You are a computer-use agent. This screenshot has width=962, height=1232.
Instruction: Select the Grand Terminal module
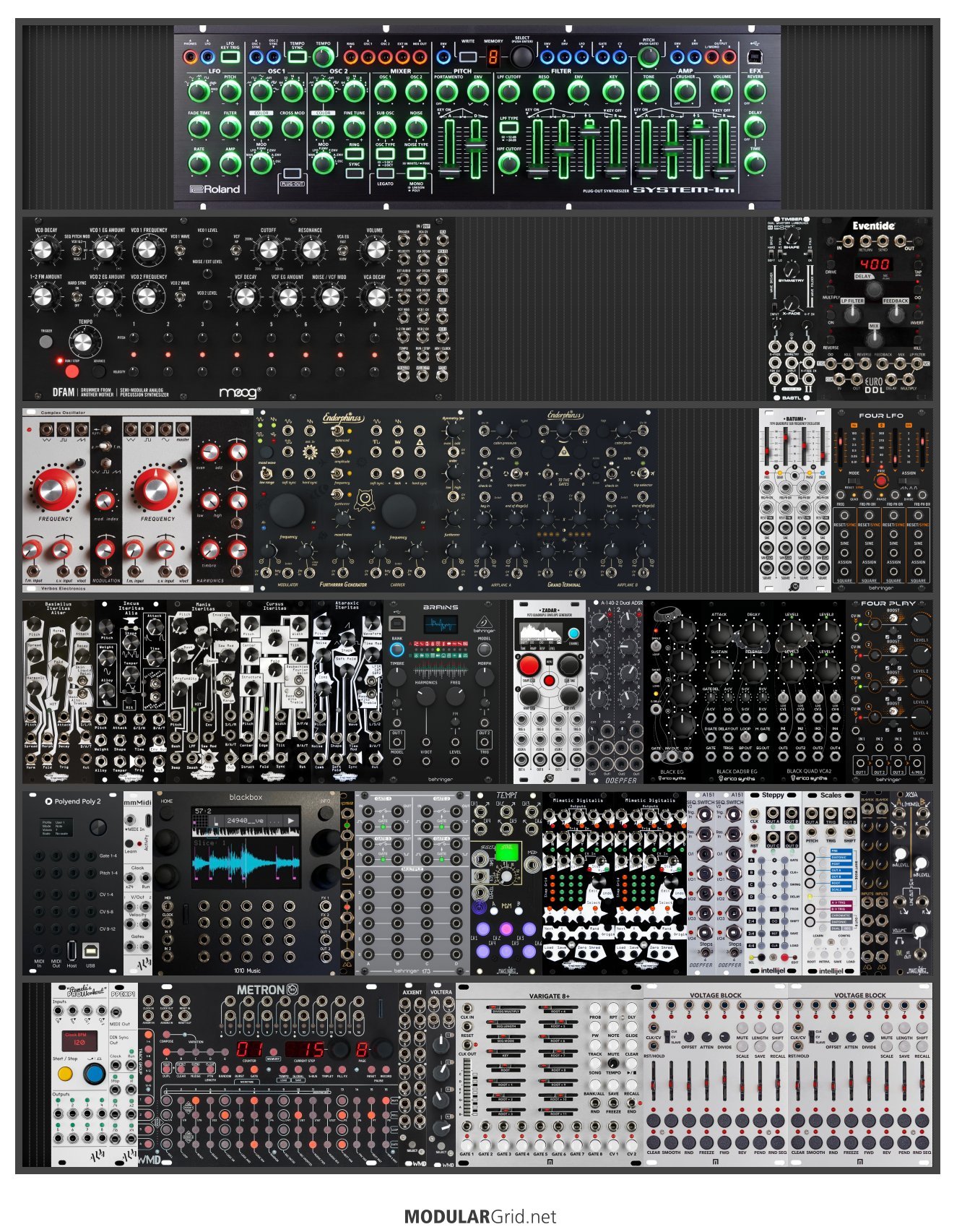[x=564, y=501]
